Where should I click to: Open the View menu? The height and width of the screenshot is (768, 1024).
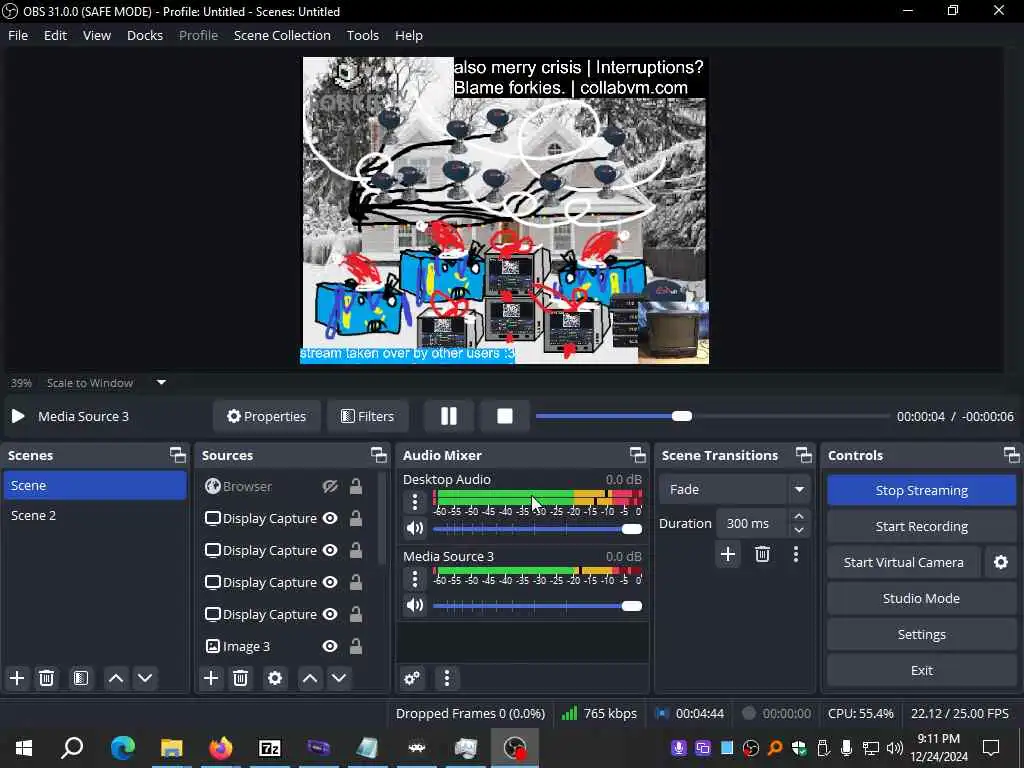[97, 35]
